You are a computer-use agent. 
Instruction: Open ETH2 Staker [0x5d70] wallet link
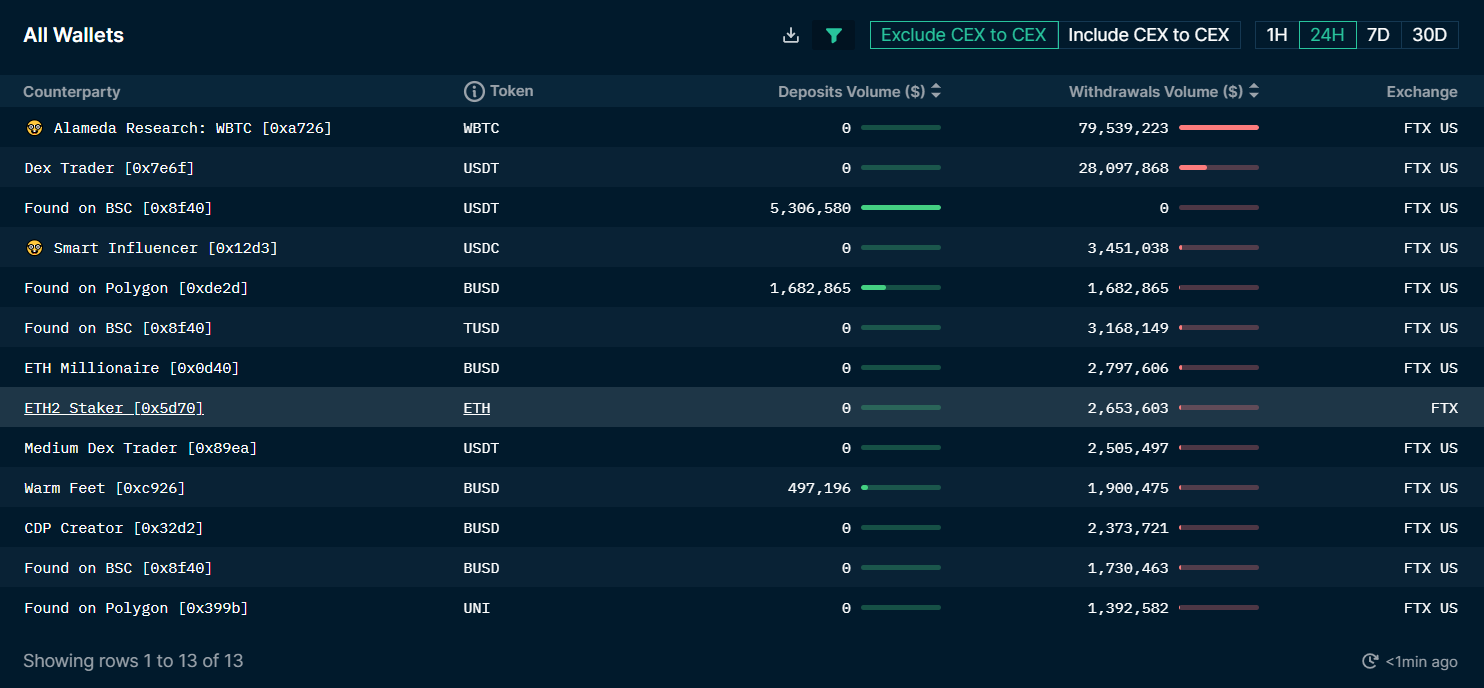click(114, 408)
